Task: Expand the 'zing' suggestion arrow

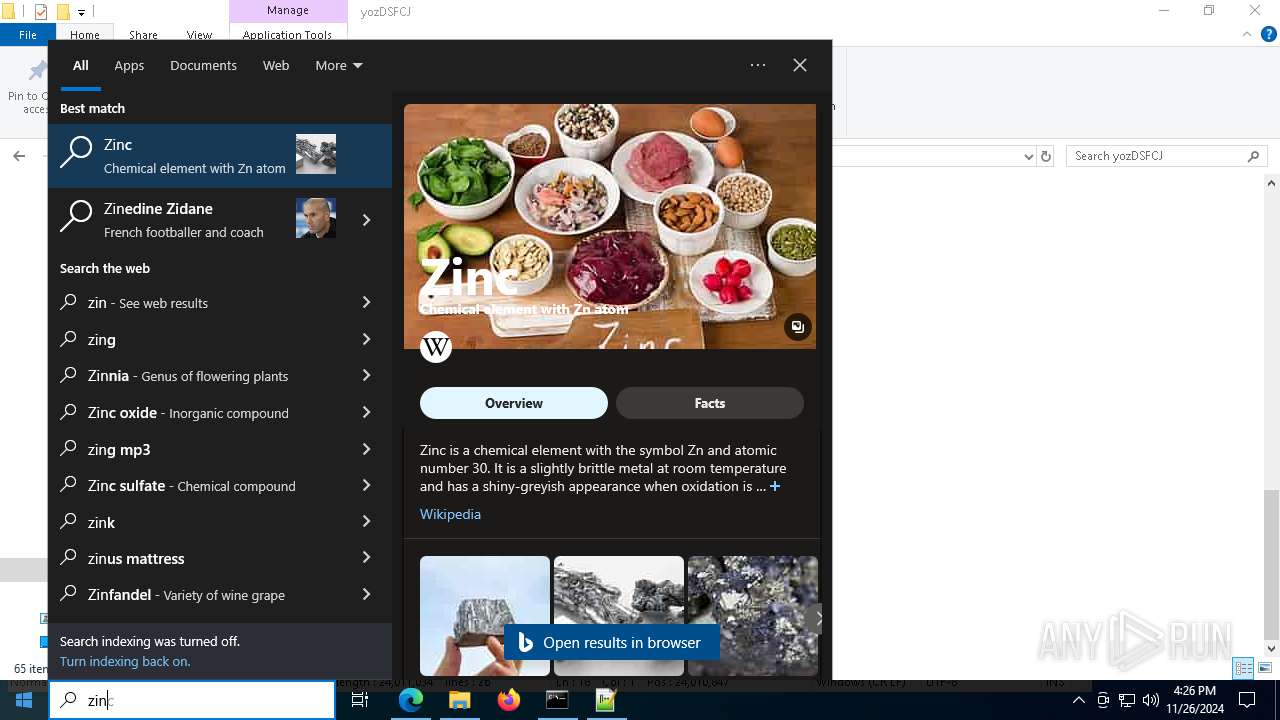Action: click(x=366, y=339)
